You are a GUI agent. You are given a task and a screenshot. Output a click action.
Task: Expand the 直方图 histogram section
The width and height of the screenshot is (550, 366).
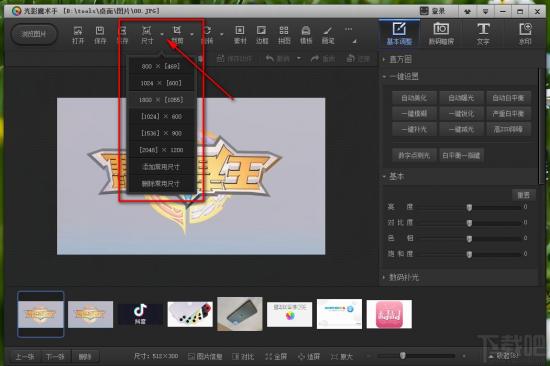coord(398,59)
